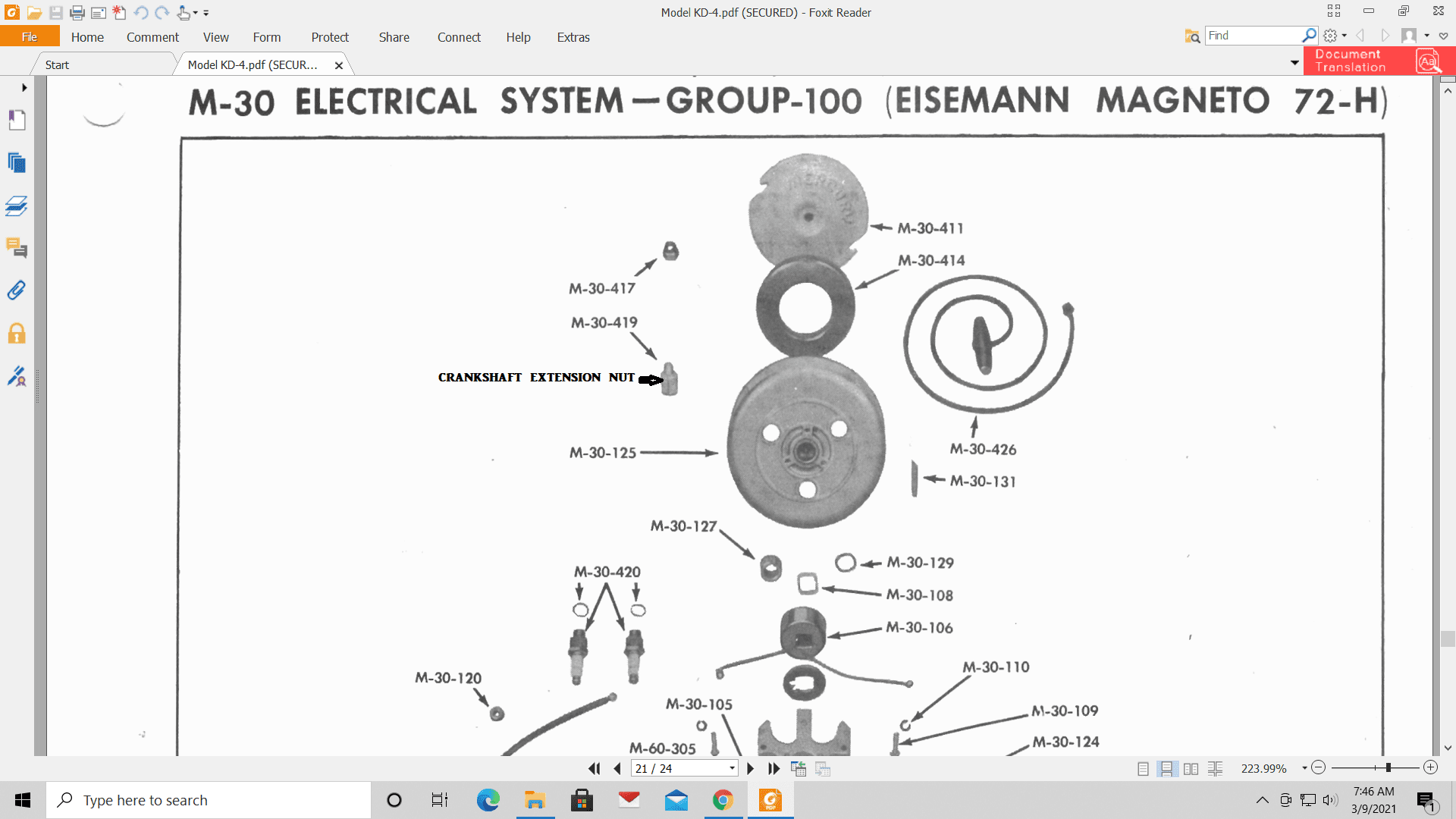Expand the left navigation panel arrow
The image size is (1456, 819).
[24, 88]
